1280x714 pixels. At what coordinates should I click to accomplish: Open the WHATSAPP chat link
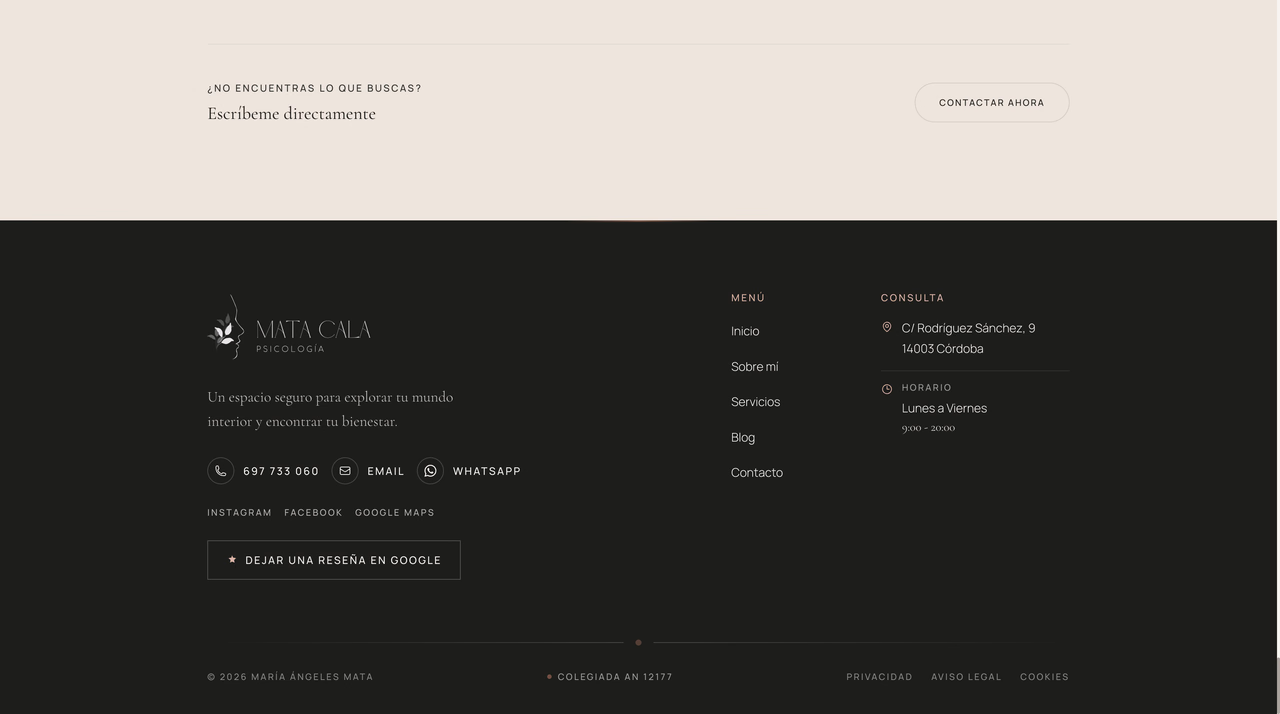[487, 471]
